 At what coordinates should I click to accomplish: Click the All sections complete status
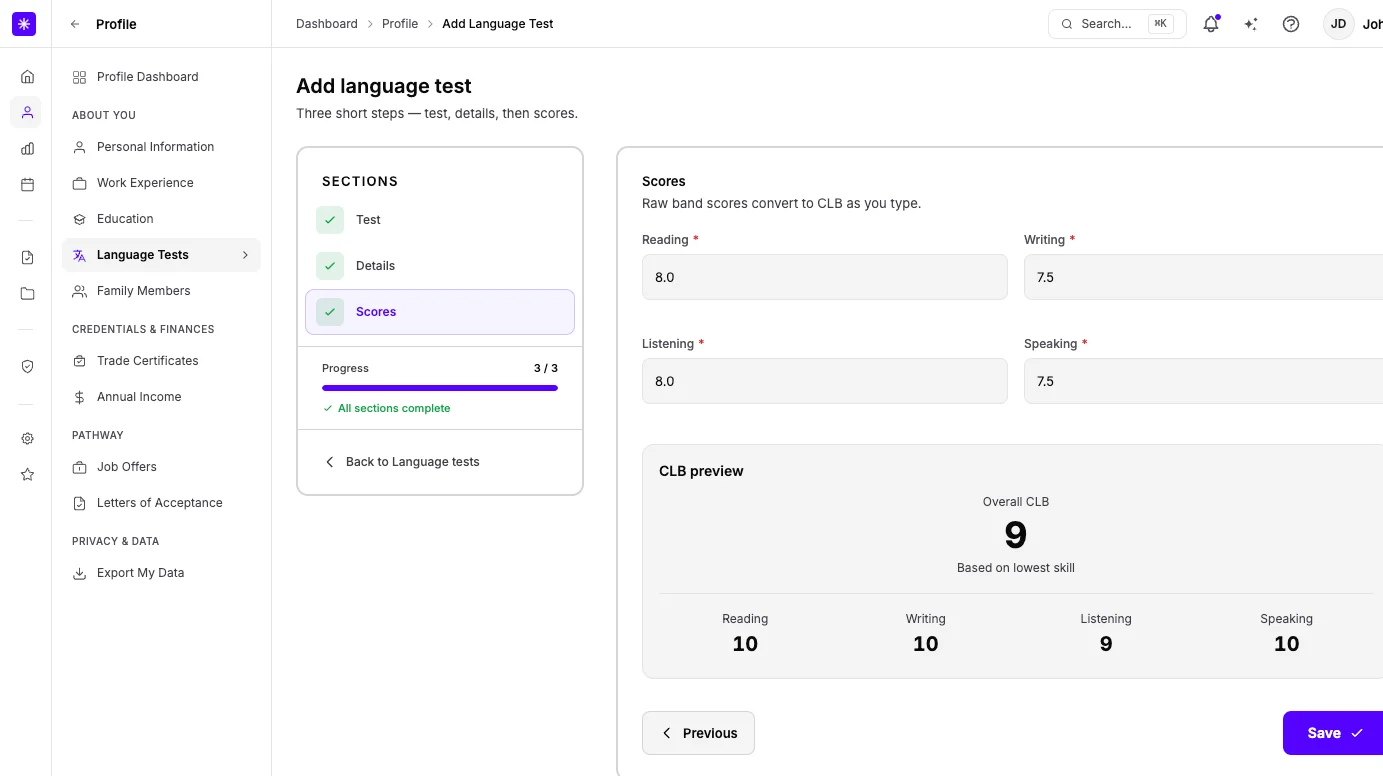click(x=387, y=408)
